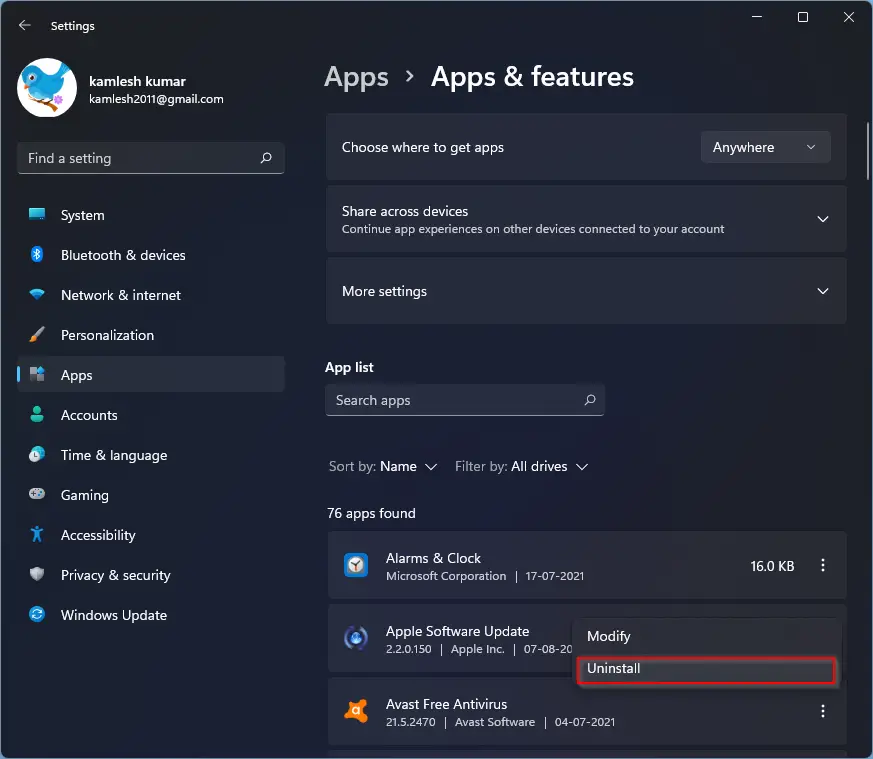Click the 16.0 KB size value
The width and height of the screenshot is (873, 759).
click(772, 566)
